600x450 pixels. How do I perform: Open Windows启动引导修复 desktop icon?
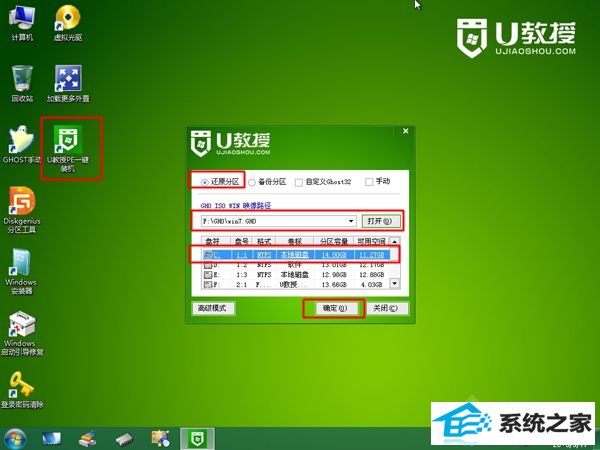pos(22,333)
